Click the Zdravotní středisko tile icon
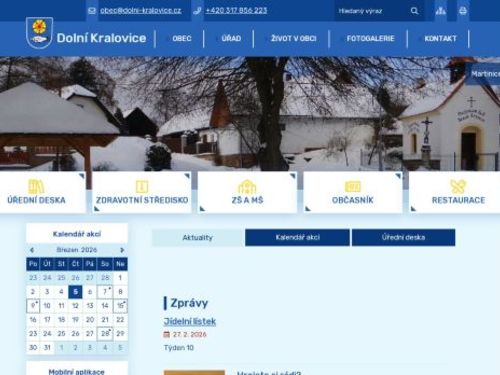Screen dimensions: 500x375 142,187
